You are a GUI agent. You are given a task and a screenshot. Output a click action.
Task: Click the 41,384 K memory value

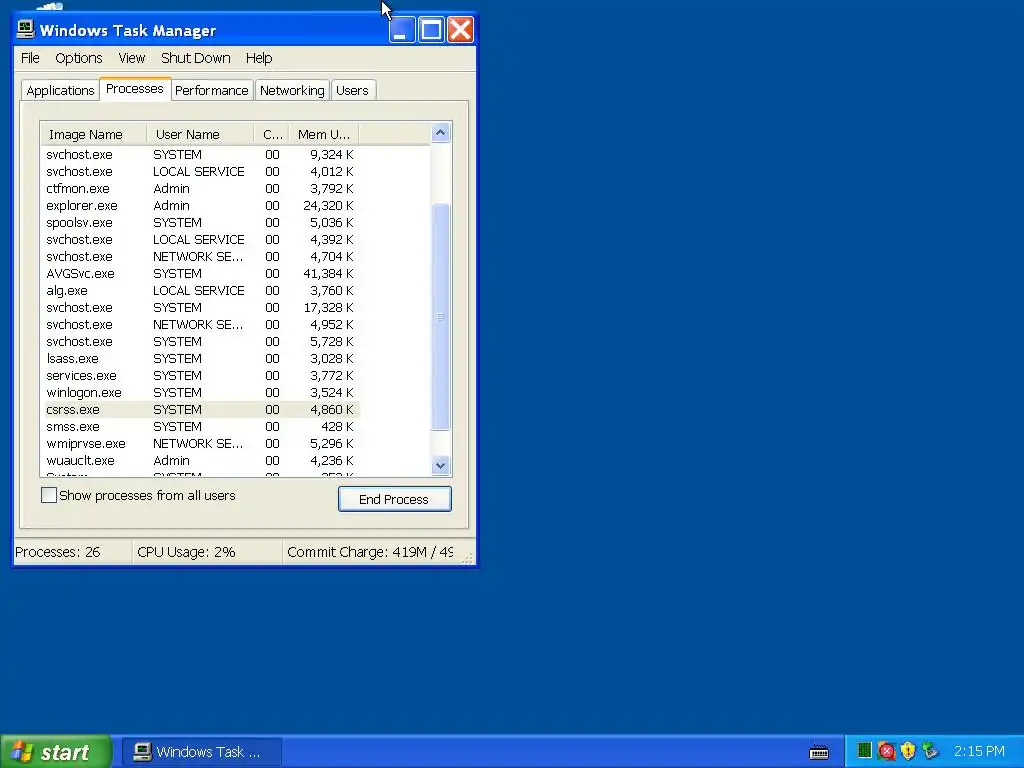328,274
